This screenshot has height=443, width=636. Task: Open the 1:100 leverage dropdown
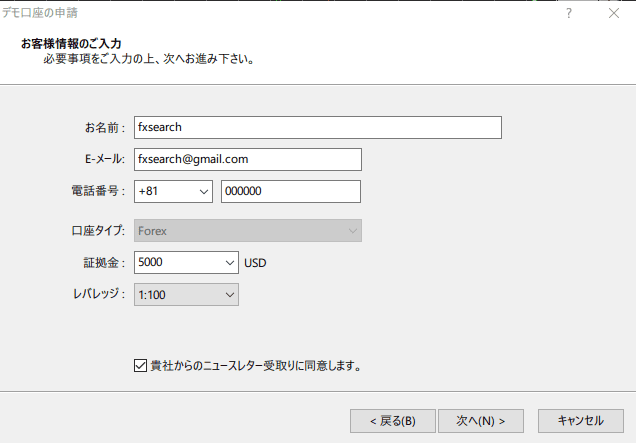pyautogui.click(x=186, y=295)
